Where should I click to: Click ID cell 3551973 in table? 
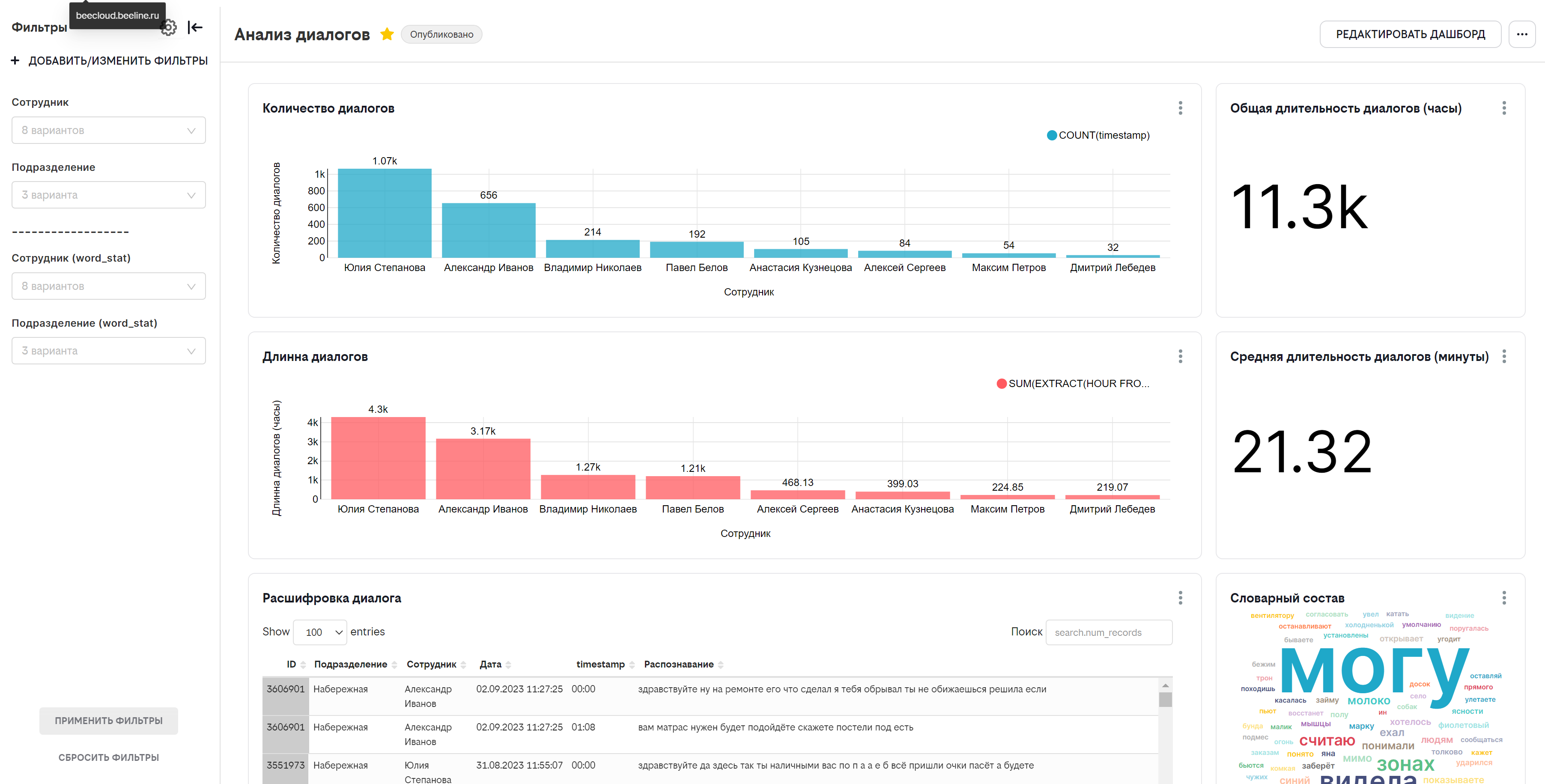pyautogui.click(x=285, y=765)
